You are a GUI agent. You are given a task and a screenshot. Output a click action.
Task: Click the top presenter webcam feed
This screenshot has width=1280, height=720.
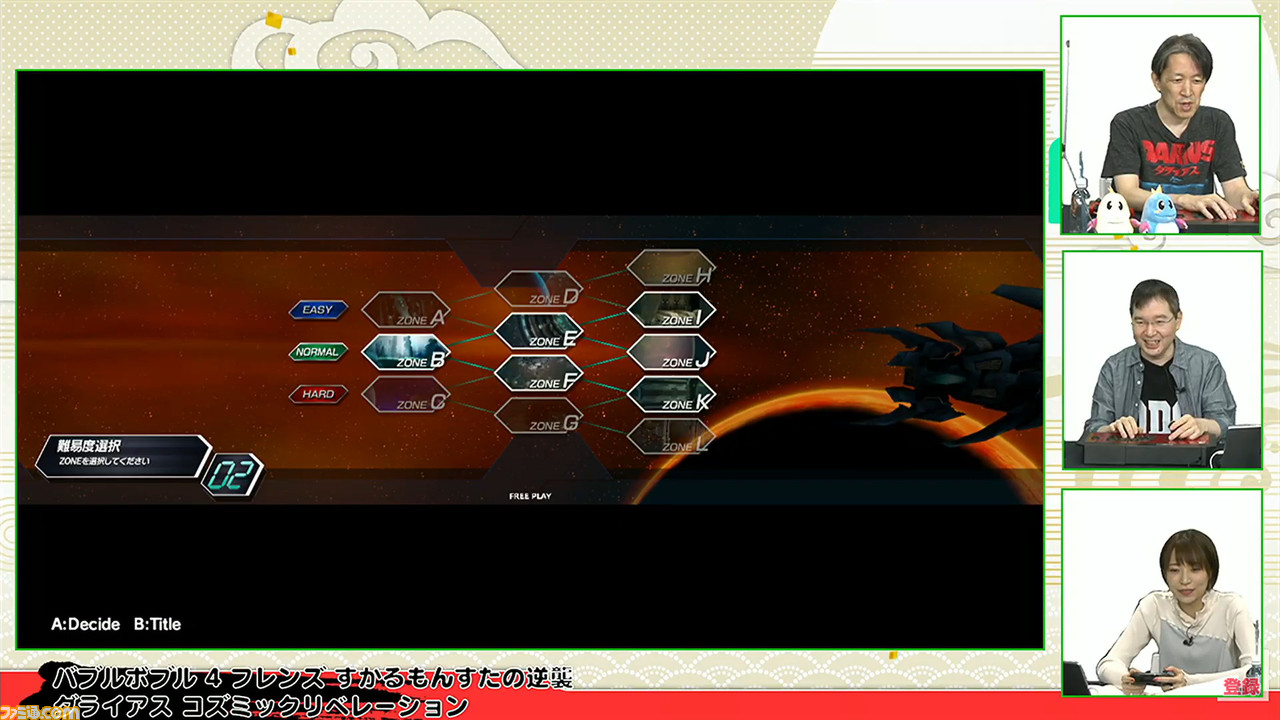click(1160, 125)
